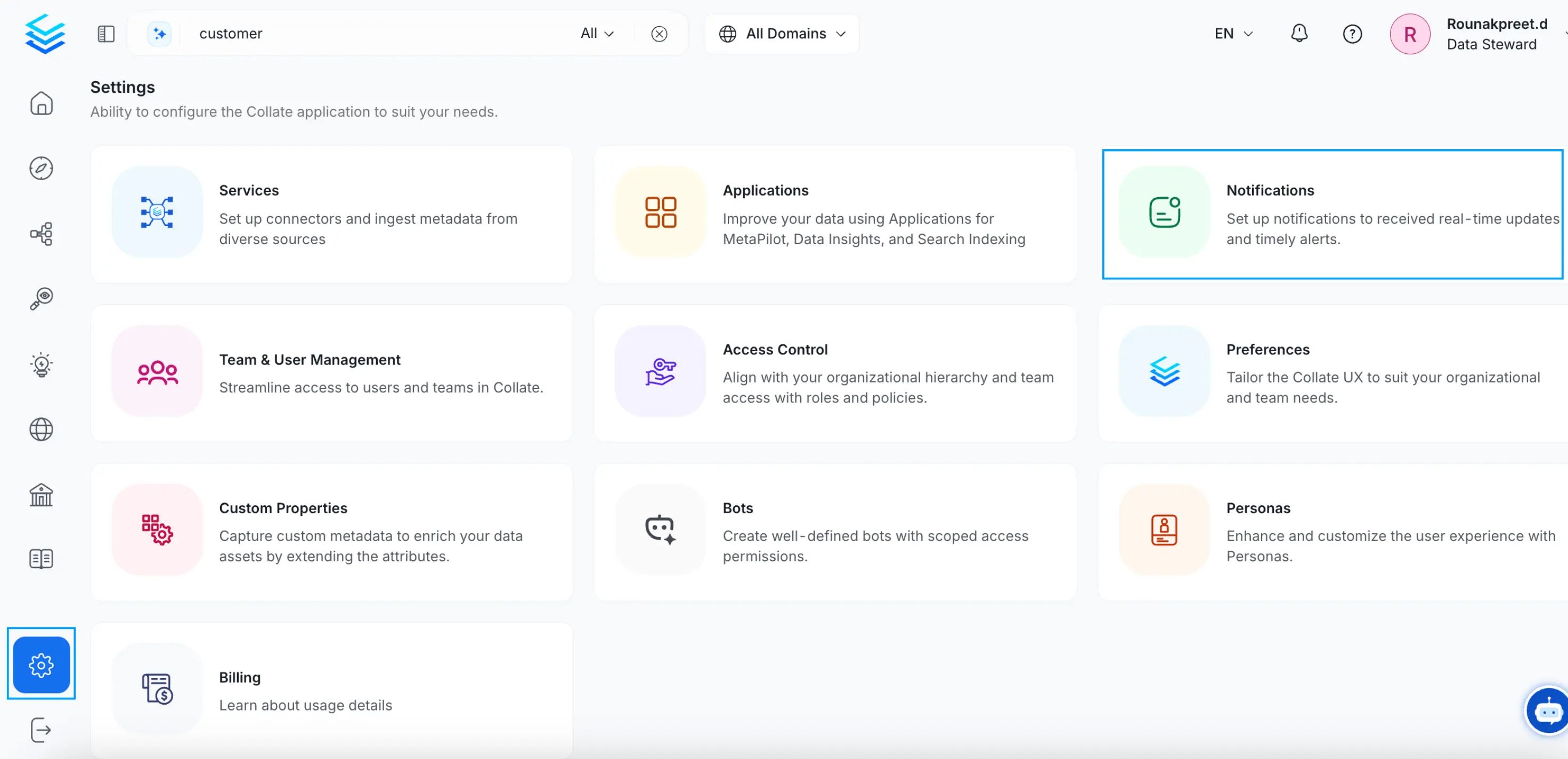Expand the EN language selector

coord(1233,34)
